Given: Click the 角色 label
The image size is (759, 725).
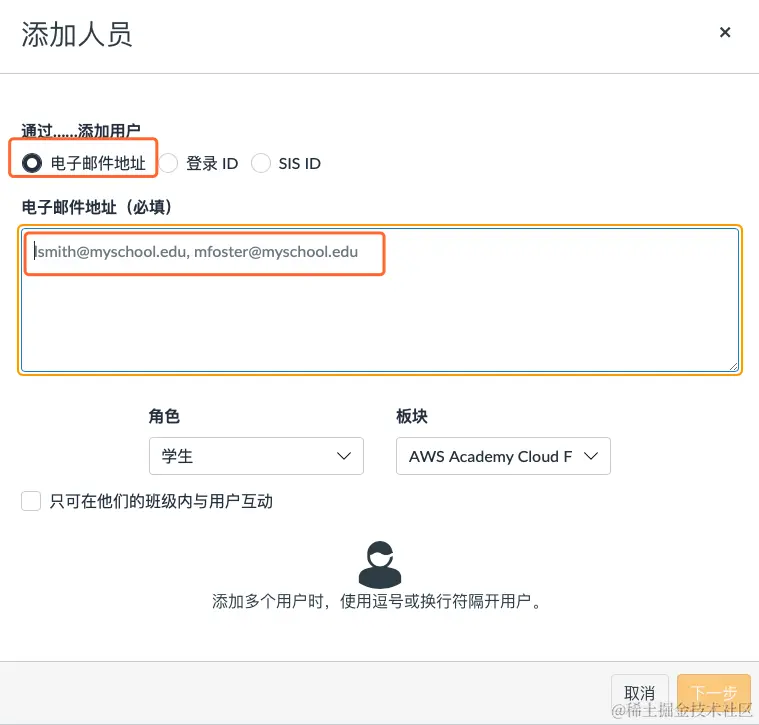Looking at the screenshot, I should tap(164, 416).
